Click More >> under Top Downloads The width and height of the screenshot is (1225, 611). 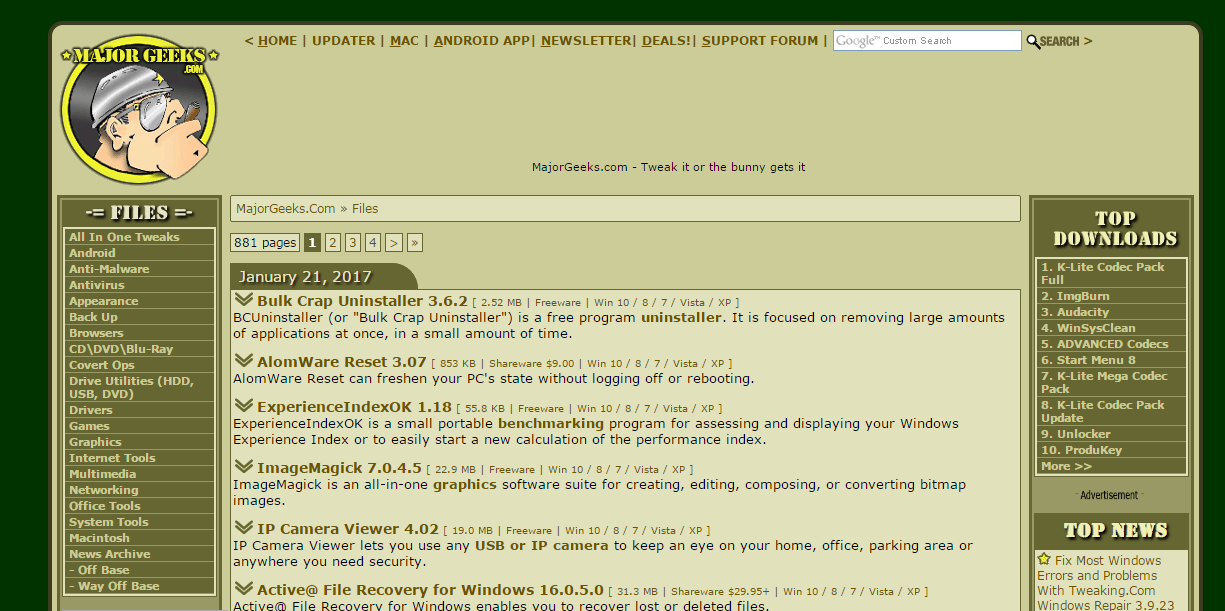[1067, 466]
